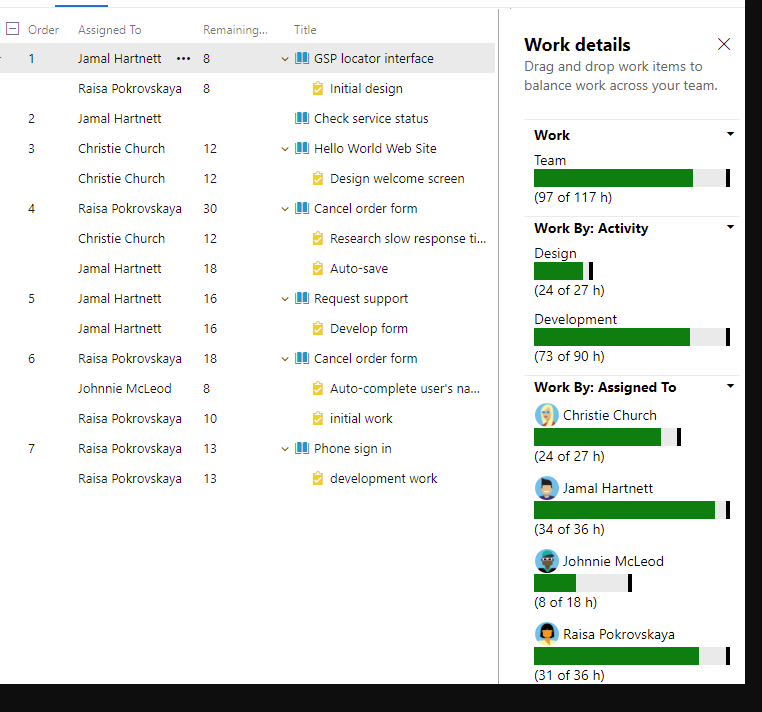Viewport: 762px width, 712px height.
Task: Collapse the order 4 Cancel order form row
Action: [x=285, y=209]
